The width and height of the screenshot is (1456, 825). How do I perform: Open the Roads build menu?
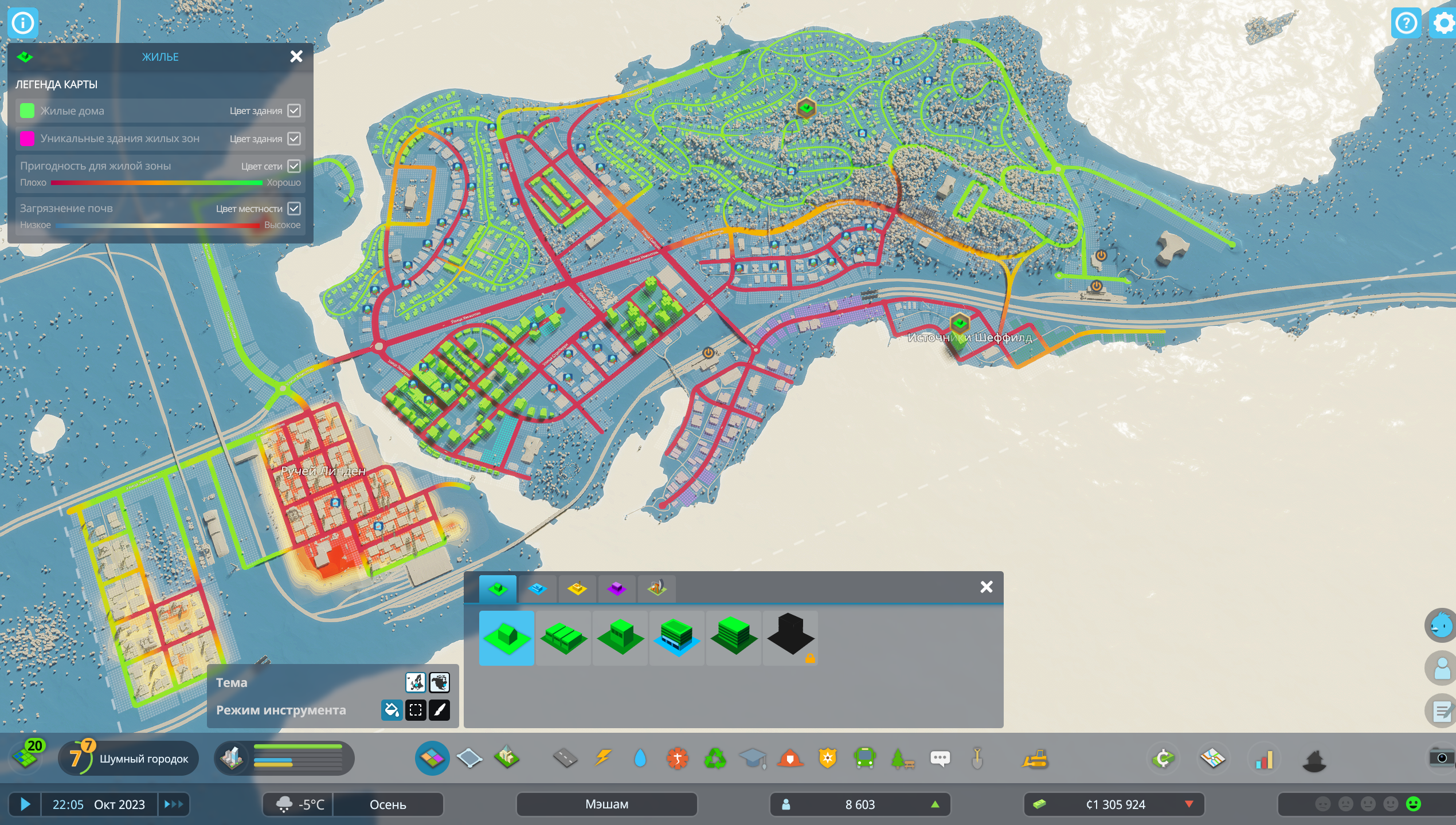(565, 759)
